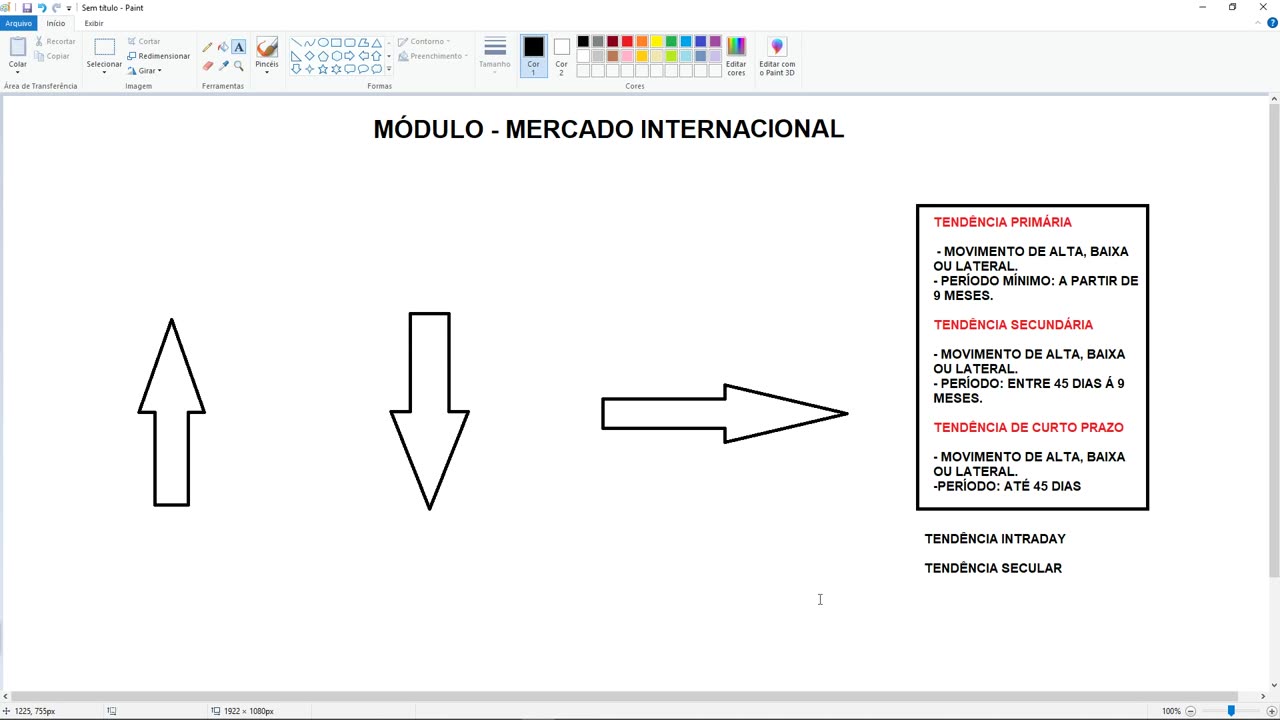Click the zoom slider handle

[1231, 711]
